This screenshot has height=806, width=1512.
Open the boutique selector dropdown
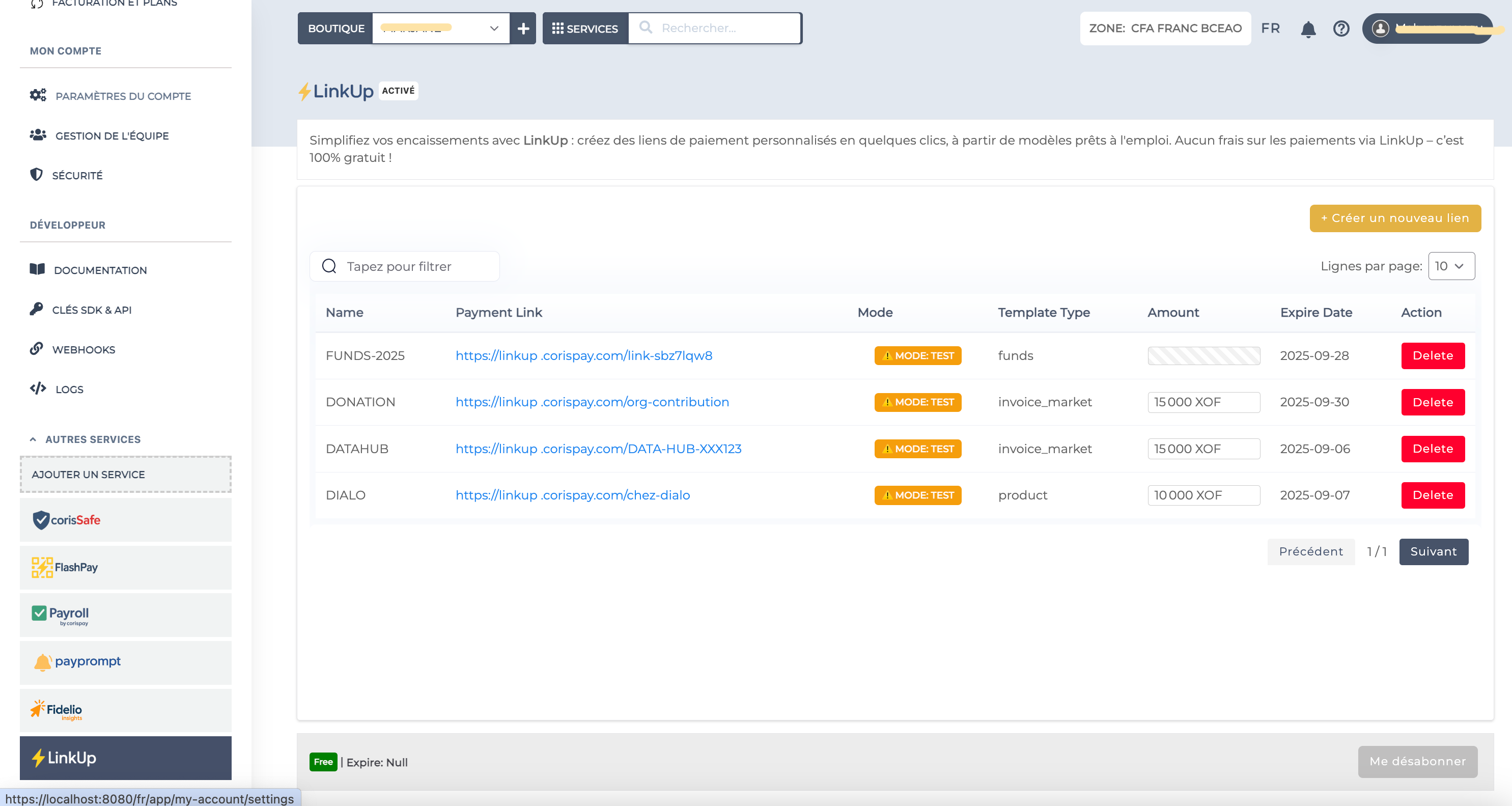tap(440, 28)
